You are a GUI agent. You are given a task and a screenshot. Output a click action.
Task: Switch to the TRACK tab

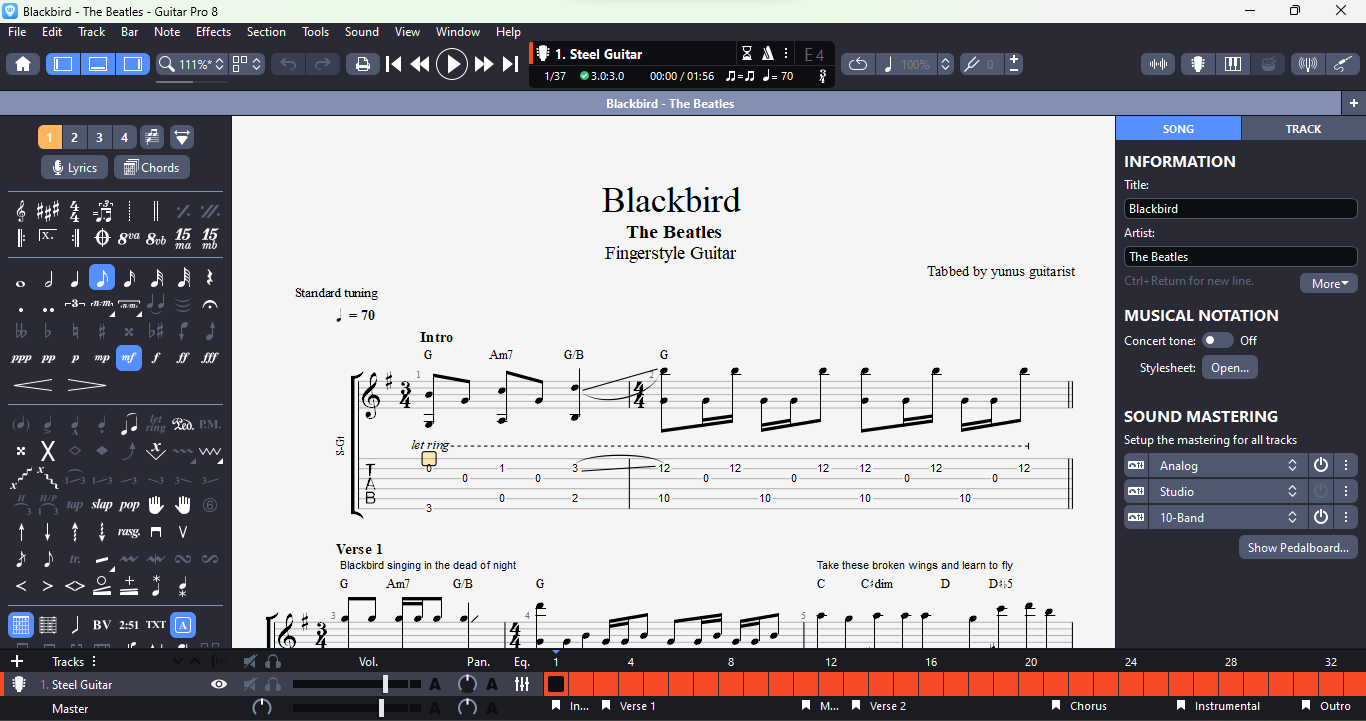(x=1303, y=129)
